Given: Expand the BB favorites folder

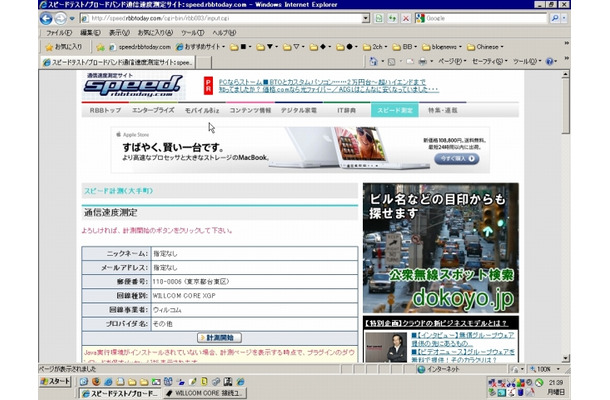Looking at the screenshot, I should (405, 47).
